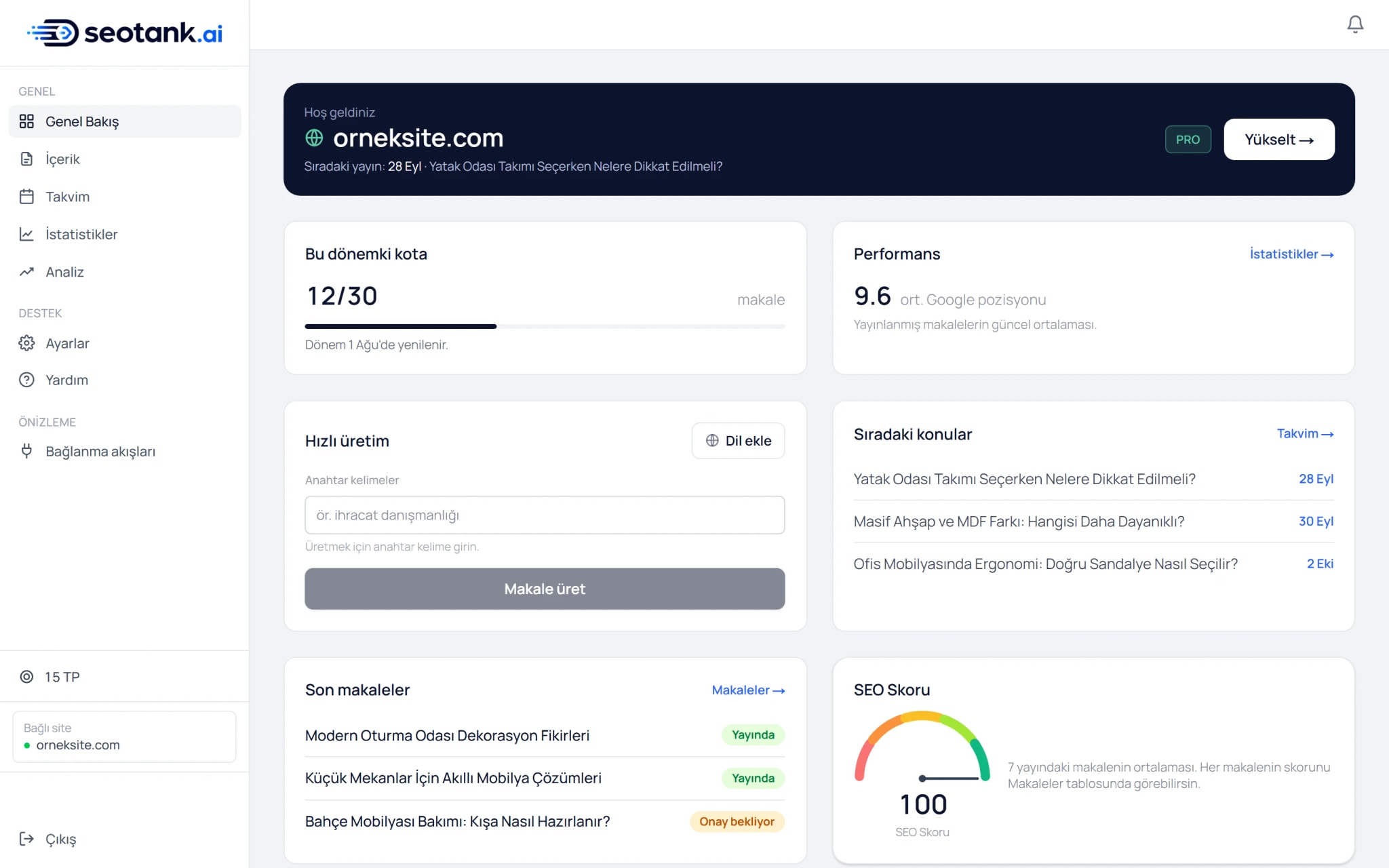Click the PRO plan badge

[1188, 139]
